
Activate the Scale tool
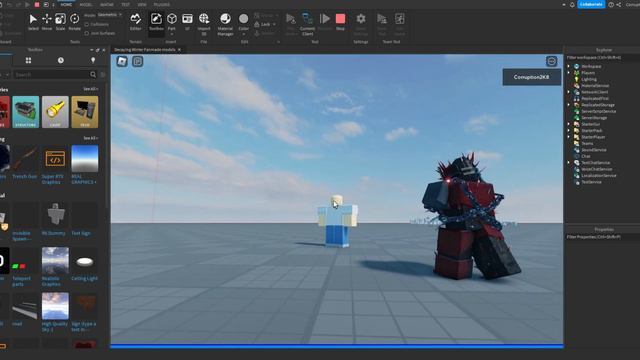60,22
